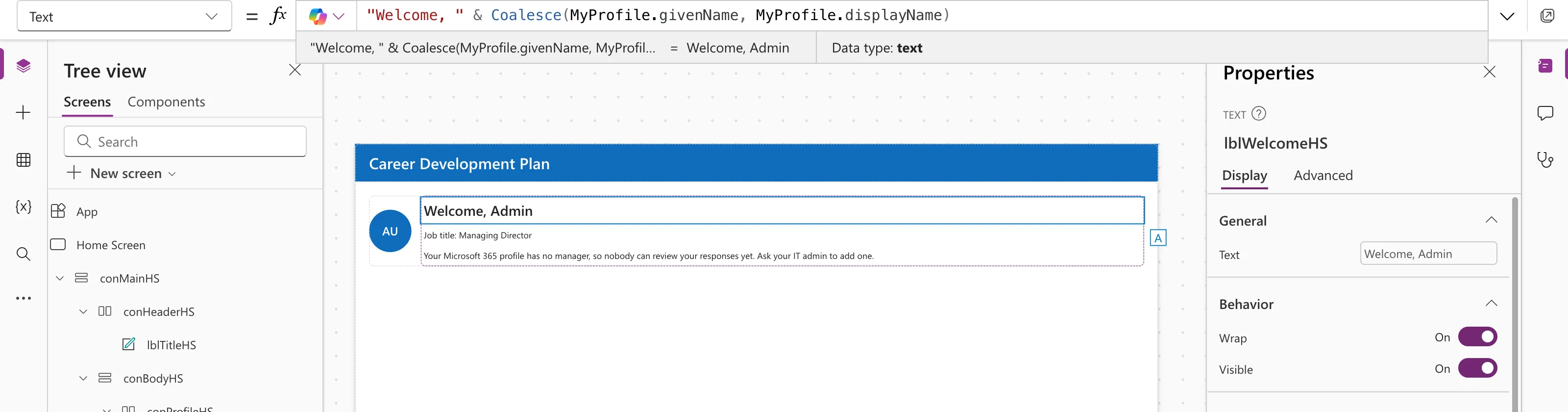Expand the formula bar chevron
1568x412 pixels.
(1507, 17)
